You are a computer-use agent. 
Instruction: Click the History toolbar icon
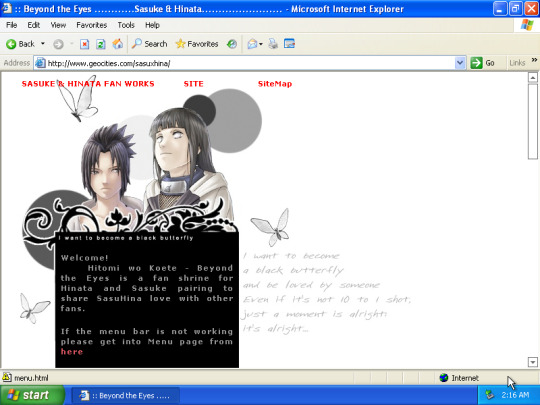232,44
